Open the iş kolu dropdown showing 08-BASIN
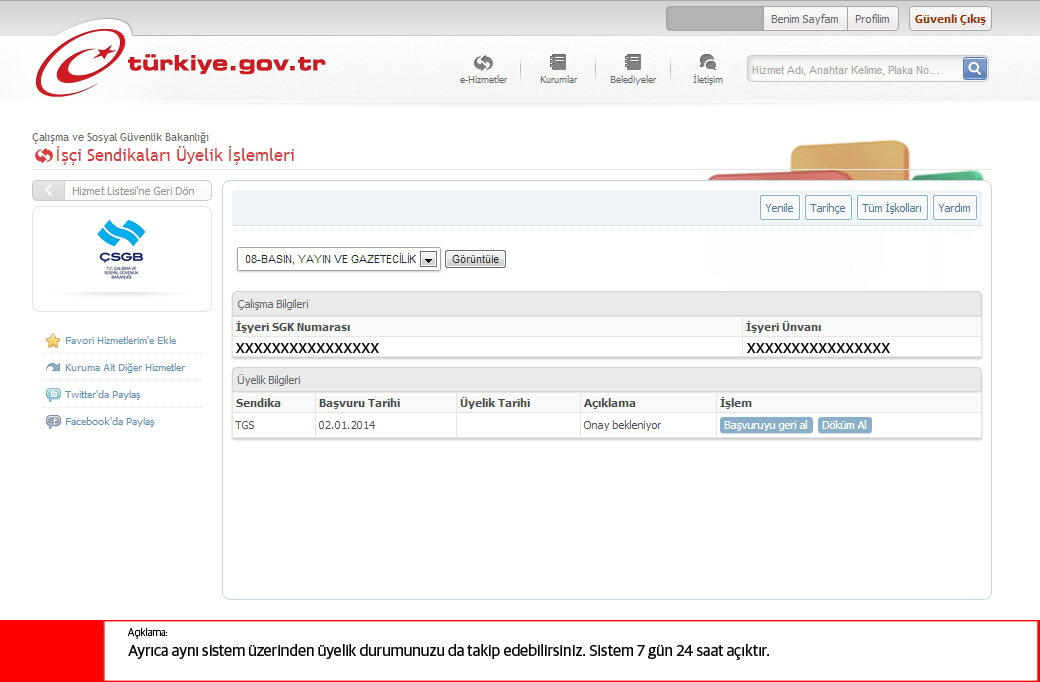Viewport: 1040px width, 682px height. click(x=330, y=258)
